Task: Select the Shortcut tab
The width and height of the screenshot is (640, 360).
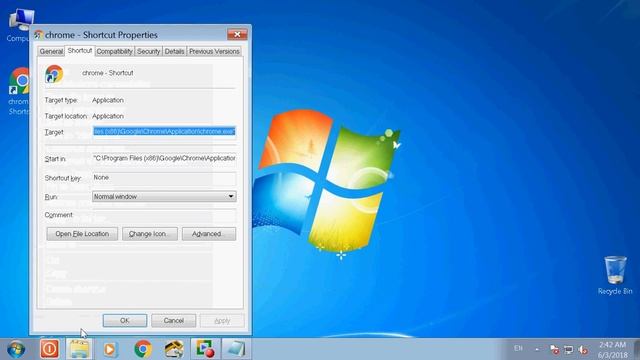Action: (80, 51)
